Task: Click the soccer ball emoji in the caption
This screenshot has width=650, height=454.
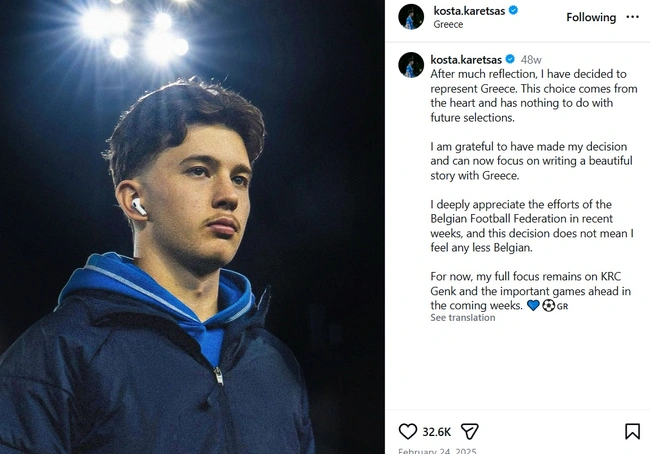Action: click(x=548, y=306)
